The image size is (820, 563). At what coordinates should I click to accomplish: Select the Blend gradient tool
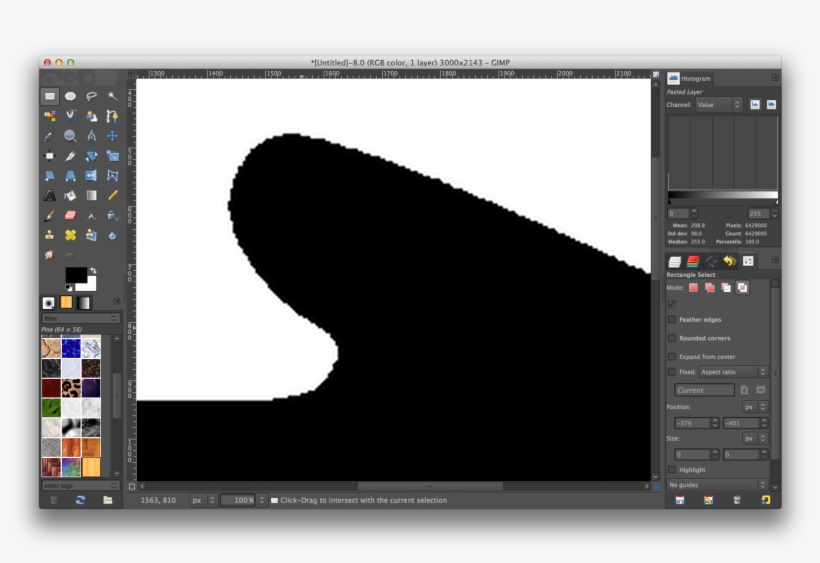(91, 196)
